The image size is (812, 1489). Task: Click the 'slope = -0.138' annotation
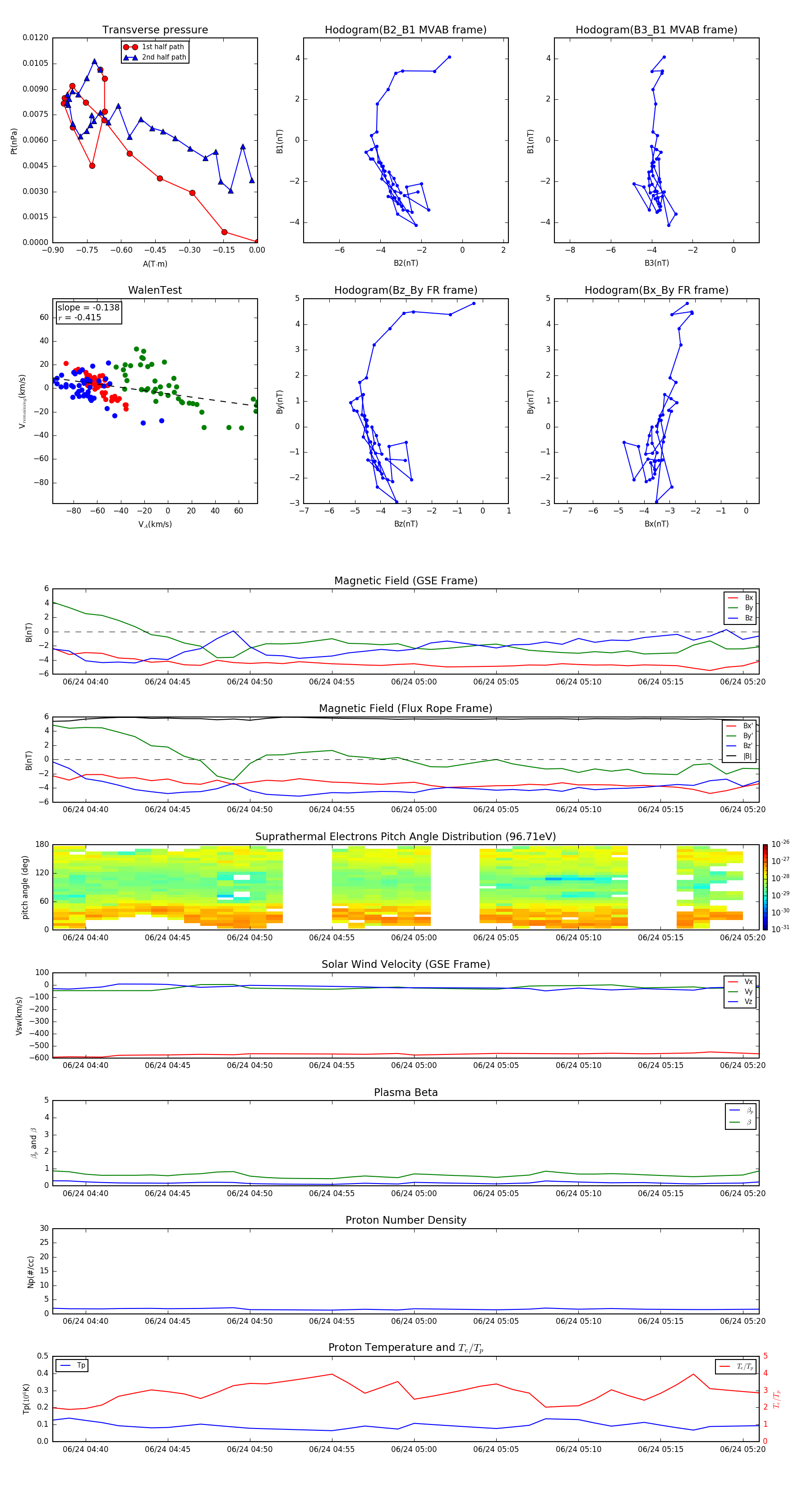click(88, 308)
